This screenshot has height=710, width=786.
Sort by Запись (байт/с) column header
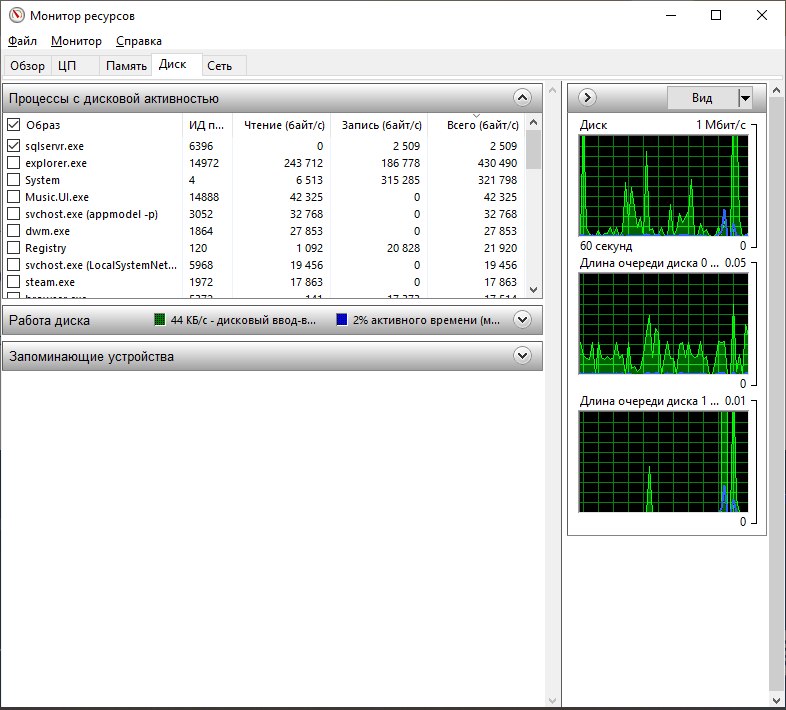[x=381, y=125]
